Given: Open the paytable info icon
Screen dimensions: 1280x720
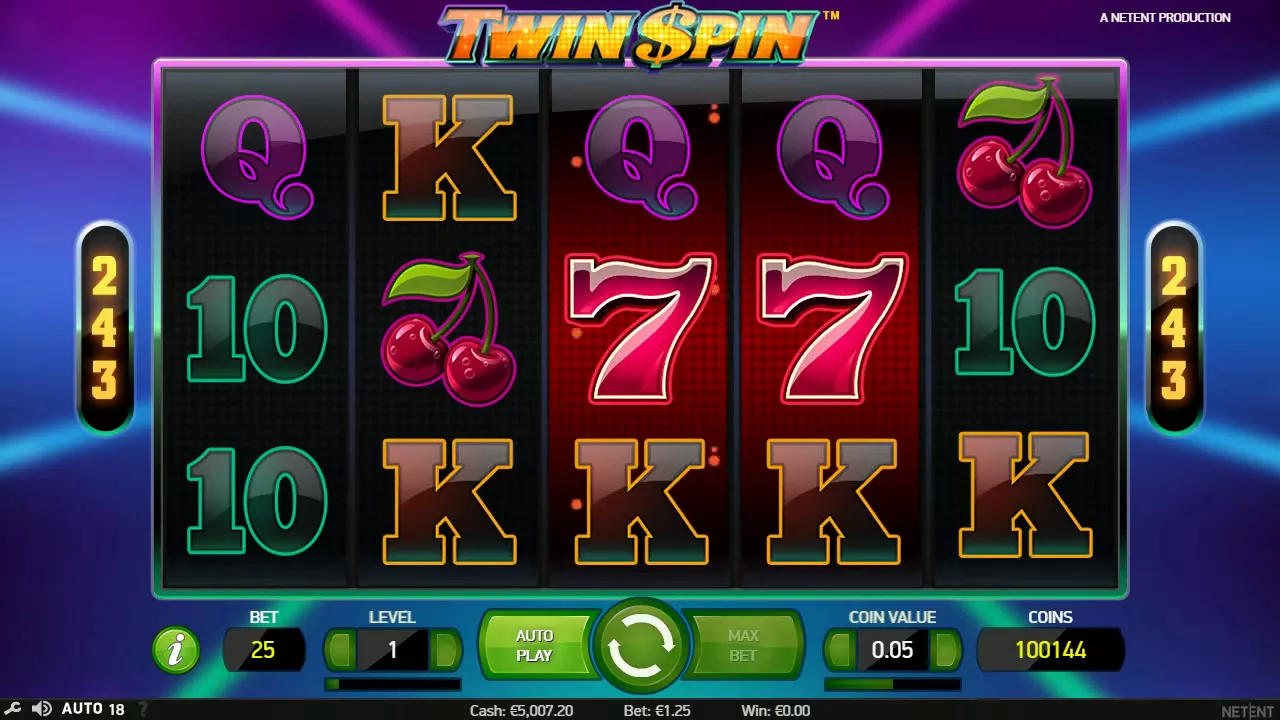Looking at the screenshot, I should (x=176, y=650).
